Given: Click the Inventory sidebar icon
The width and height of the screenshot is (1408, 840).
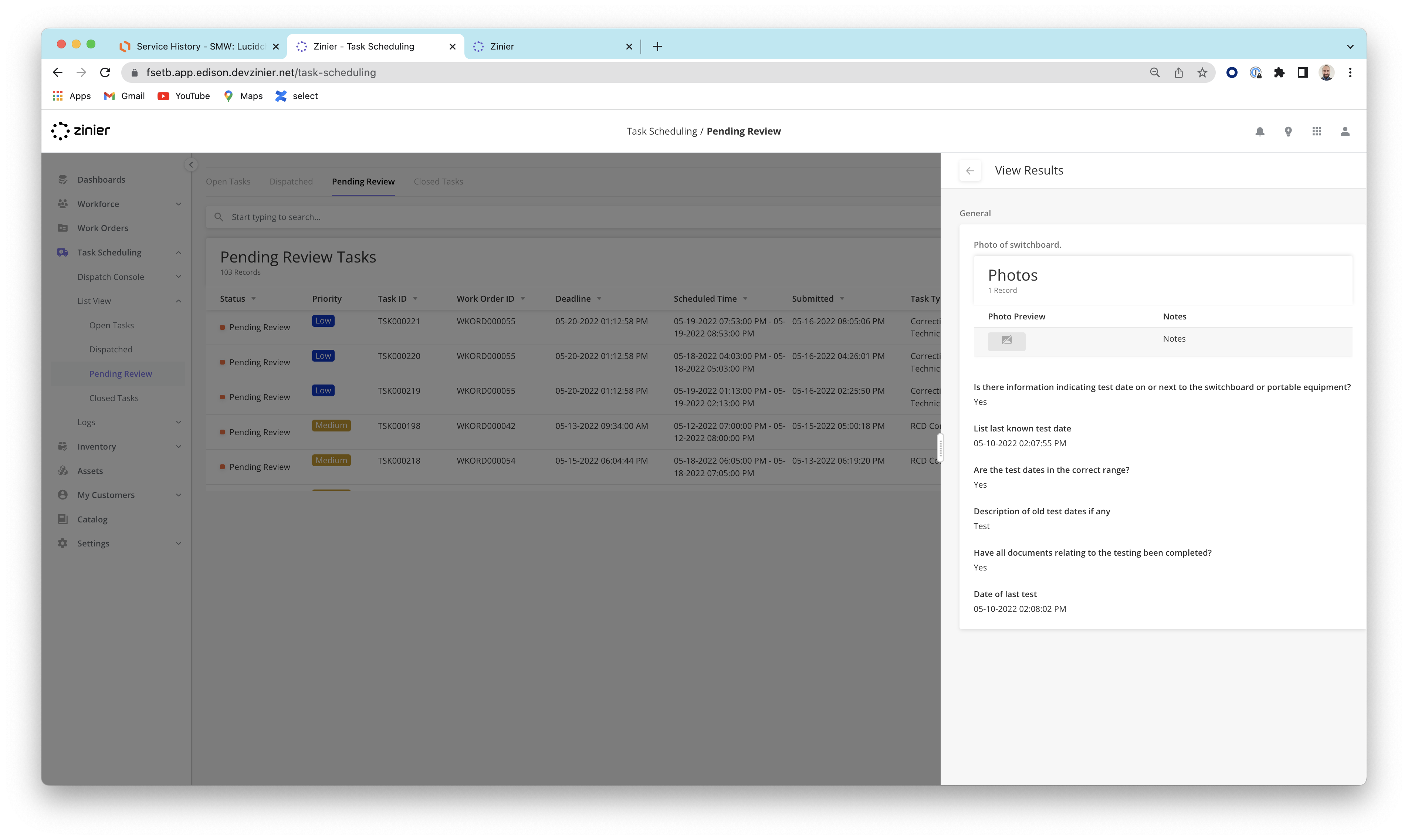Looking at the screenshot, I should click(63, 447).
